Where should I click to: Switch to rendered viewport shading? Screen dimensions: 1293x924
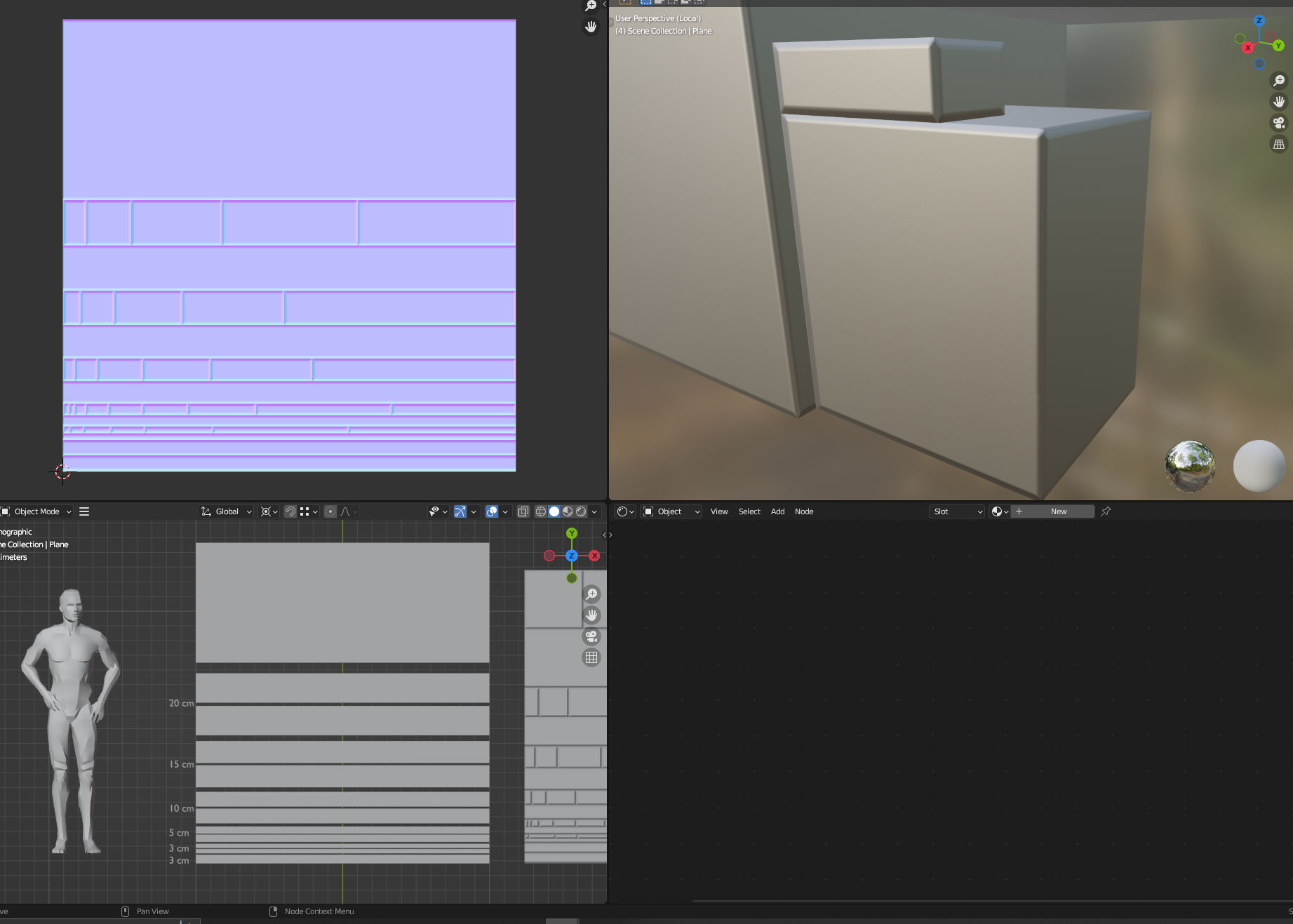click(x=581, y=511)
